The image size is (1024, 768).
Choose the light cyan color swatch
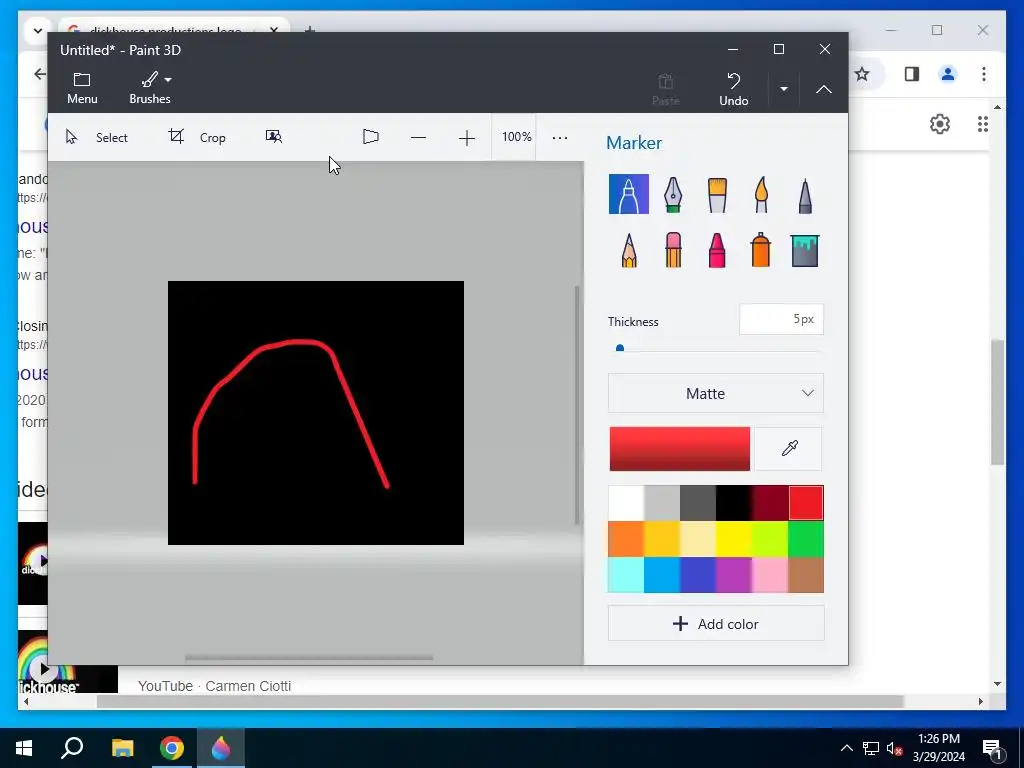pyautogui.click(x=626, y=575)
